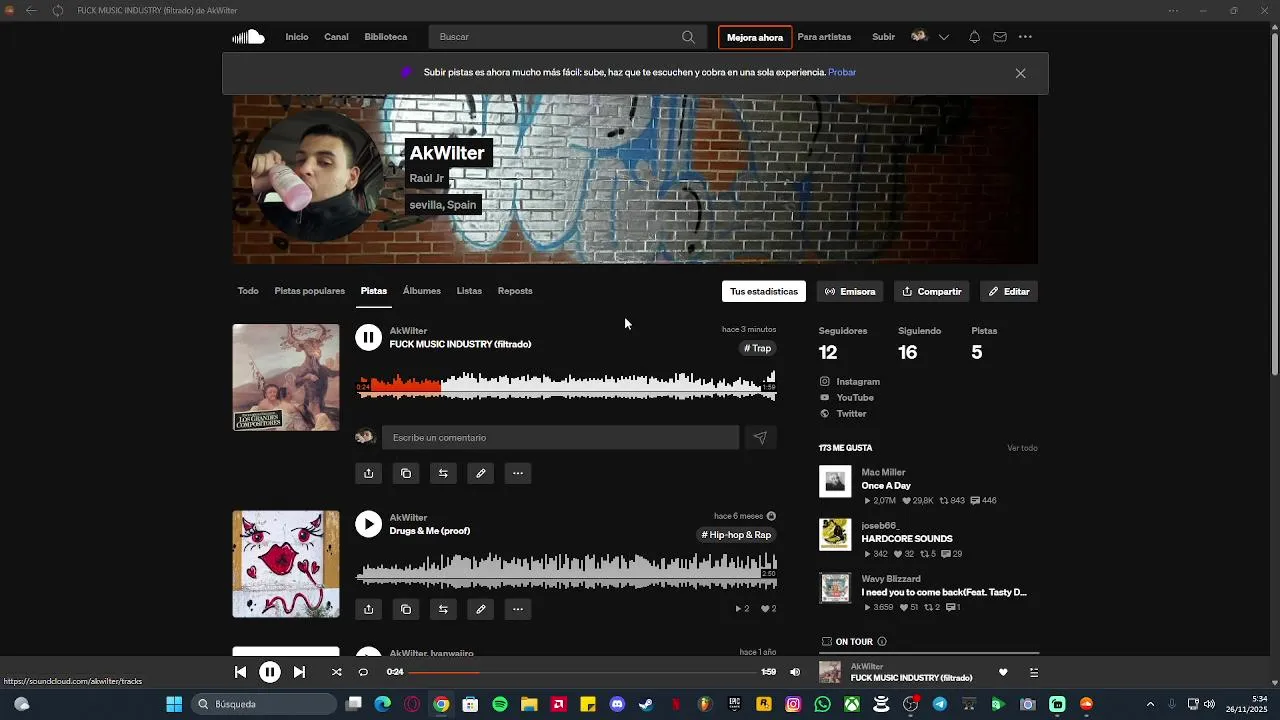
Task: Open the Pistas populares tab
Action: (310, 291)
